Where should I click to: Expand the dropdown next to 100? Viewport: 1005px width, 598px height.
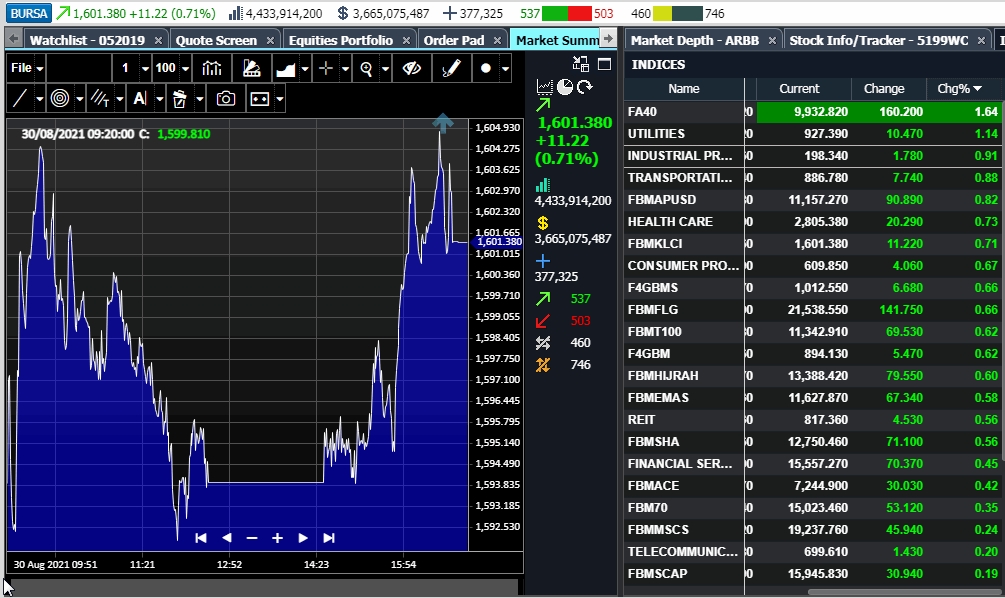[185, 69]
